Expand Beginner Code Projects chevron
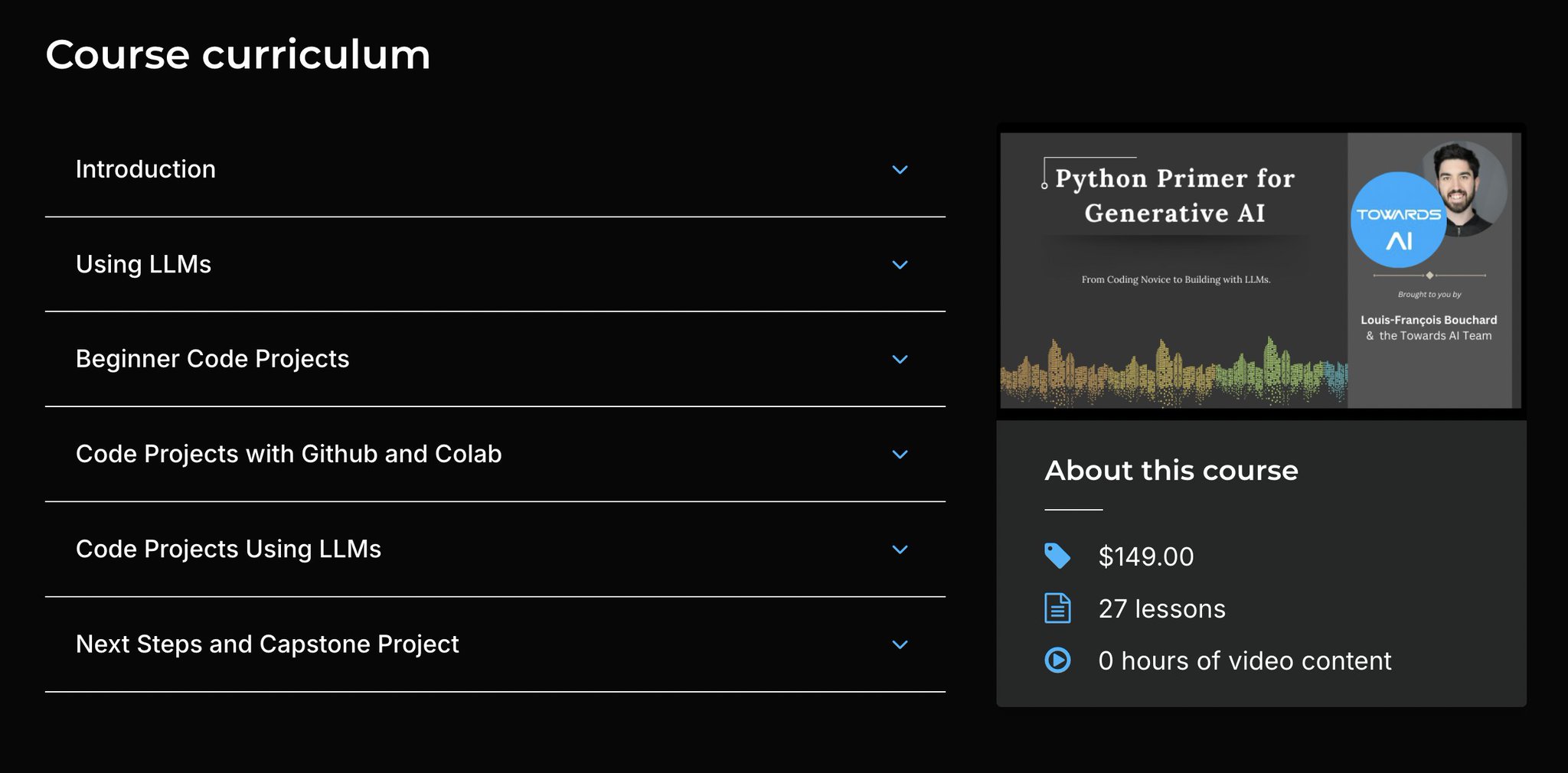Image resolution: width=1568 pixels, height=773 pixels. (900, 360)
